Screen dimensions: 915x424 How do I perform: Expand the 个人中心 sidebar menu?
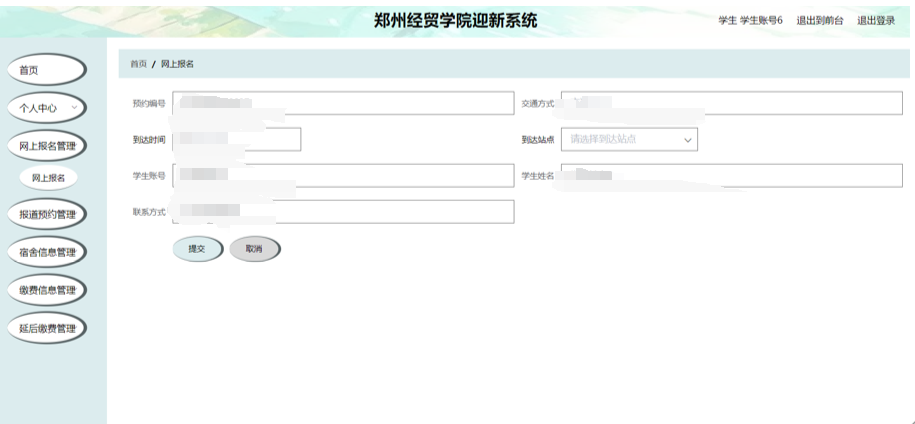click(46, 108)
